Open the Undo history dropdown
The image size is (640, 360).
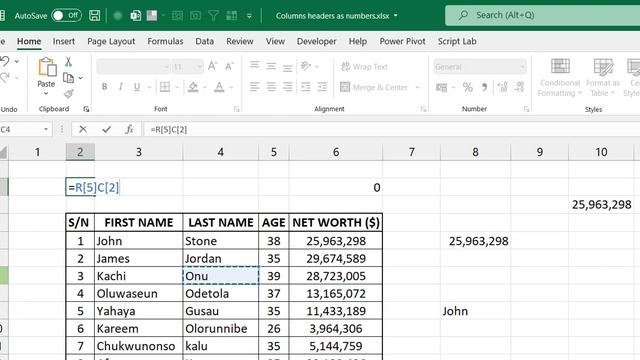pyautogui.click(x=17, y=62)
